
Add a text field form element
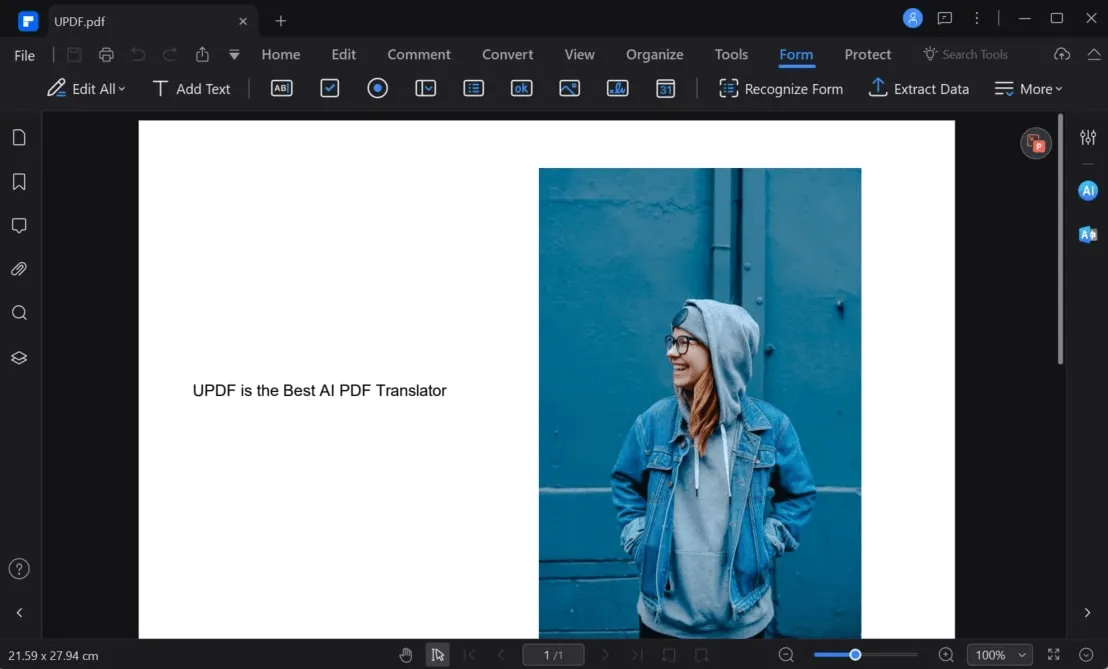[x=282, y=88]
